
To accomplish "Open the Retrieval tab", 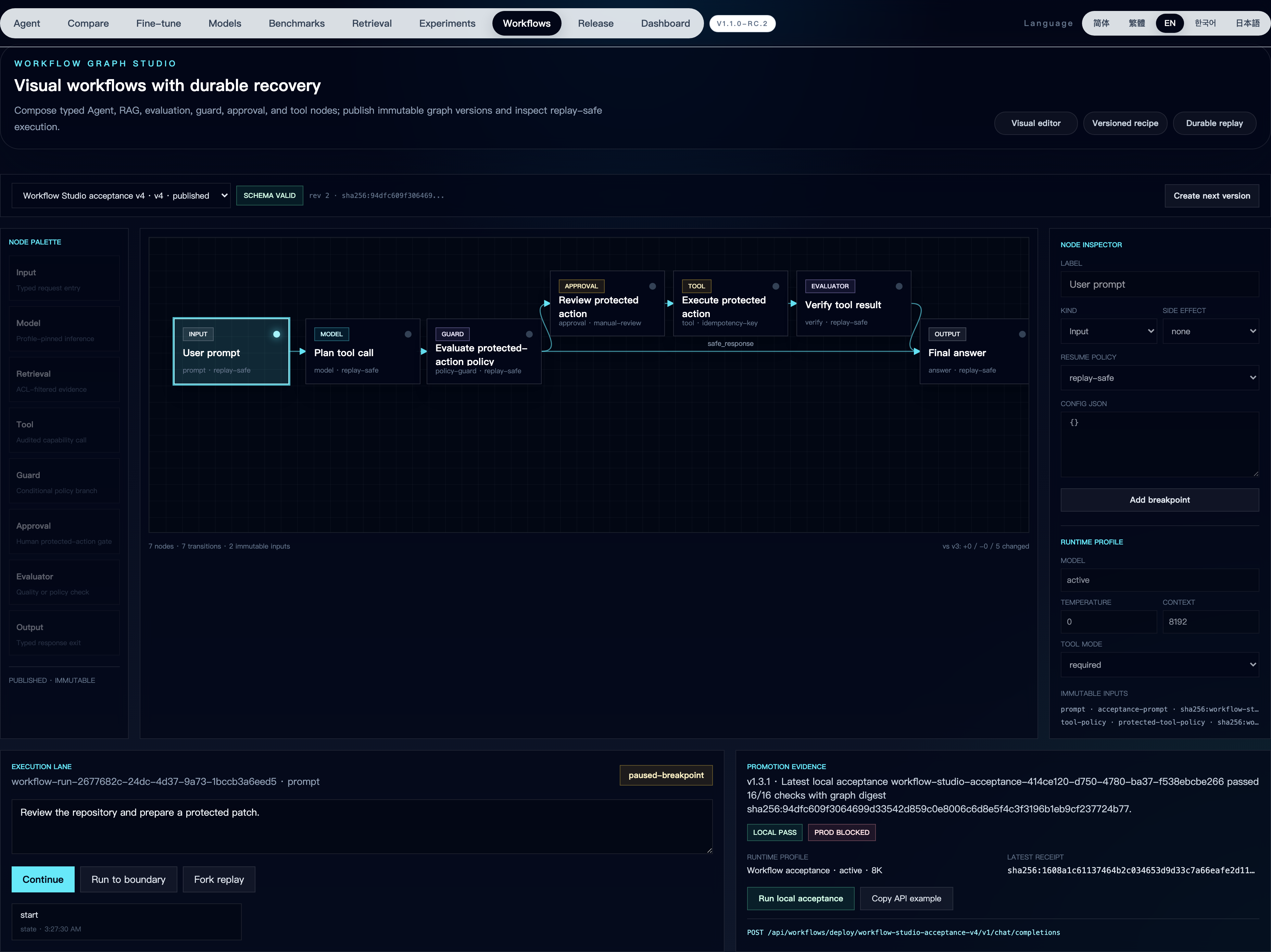I will coord(372,24).
